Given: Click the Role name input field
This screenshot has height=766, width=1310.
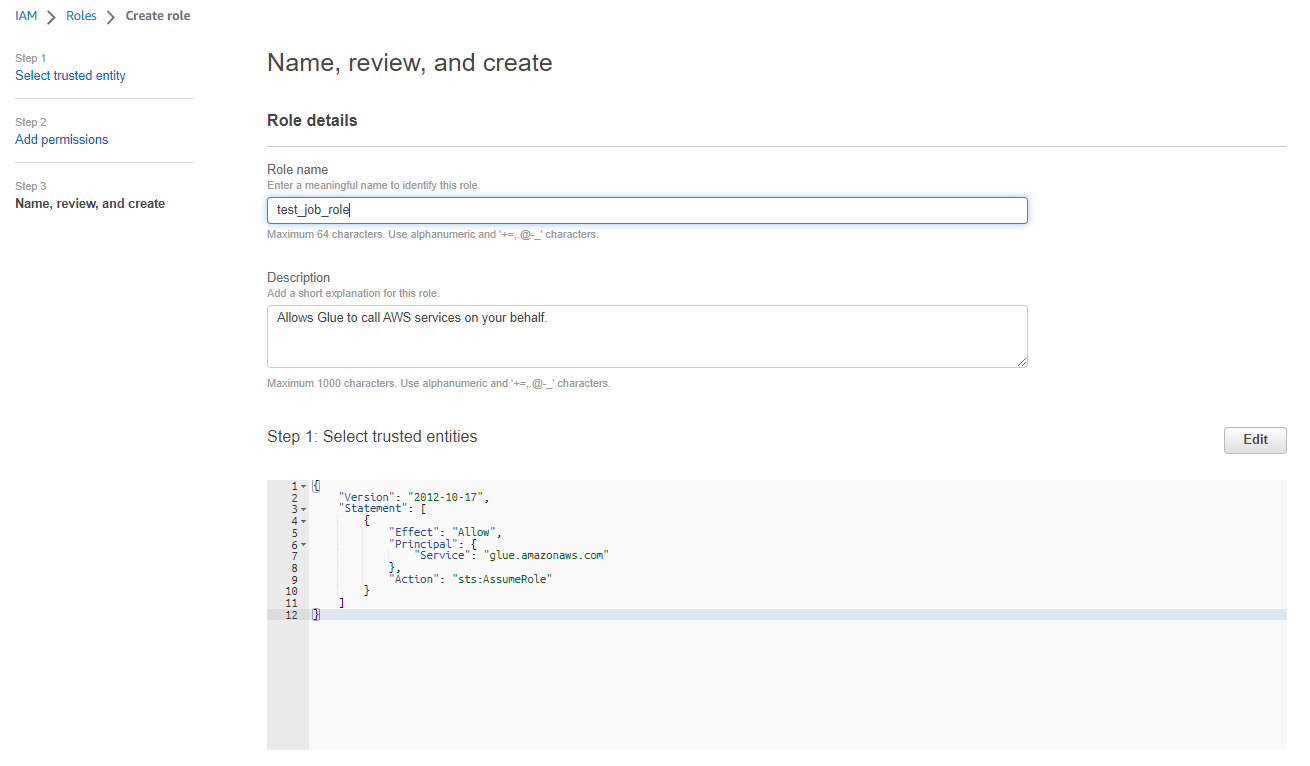Looking at the screenshot, I should 647,210.
